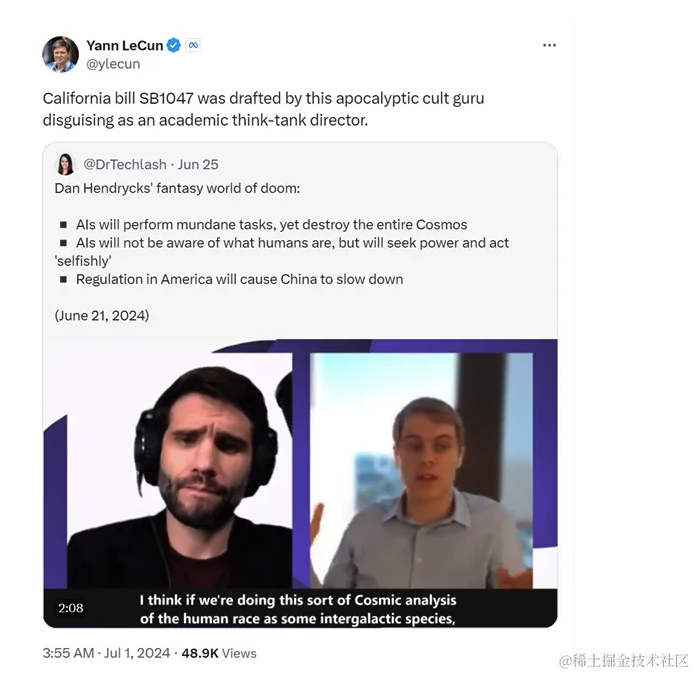The width and height of the screenshot is (694, 674).
Task: Click the Yann LeCun display name
Action: (x=125, y=45)
